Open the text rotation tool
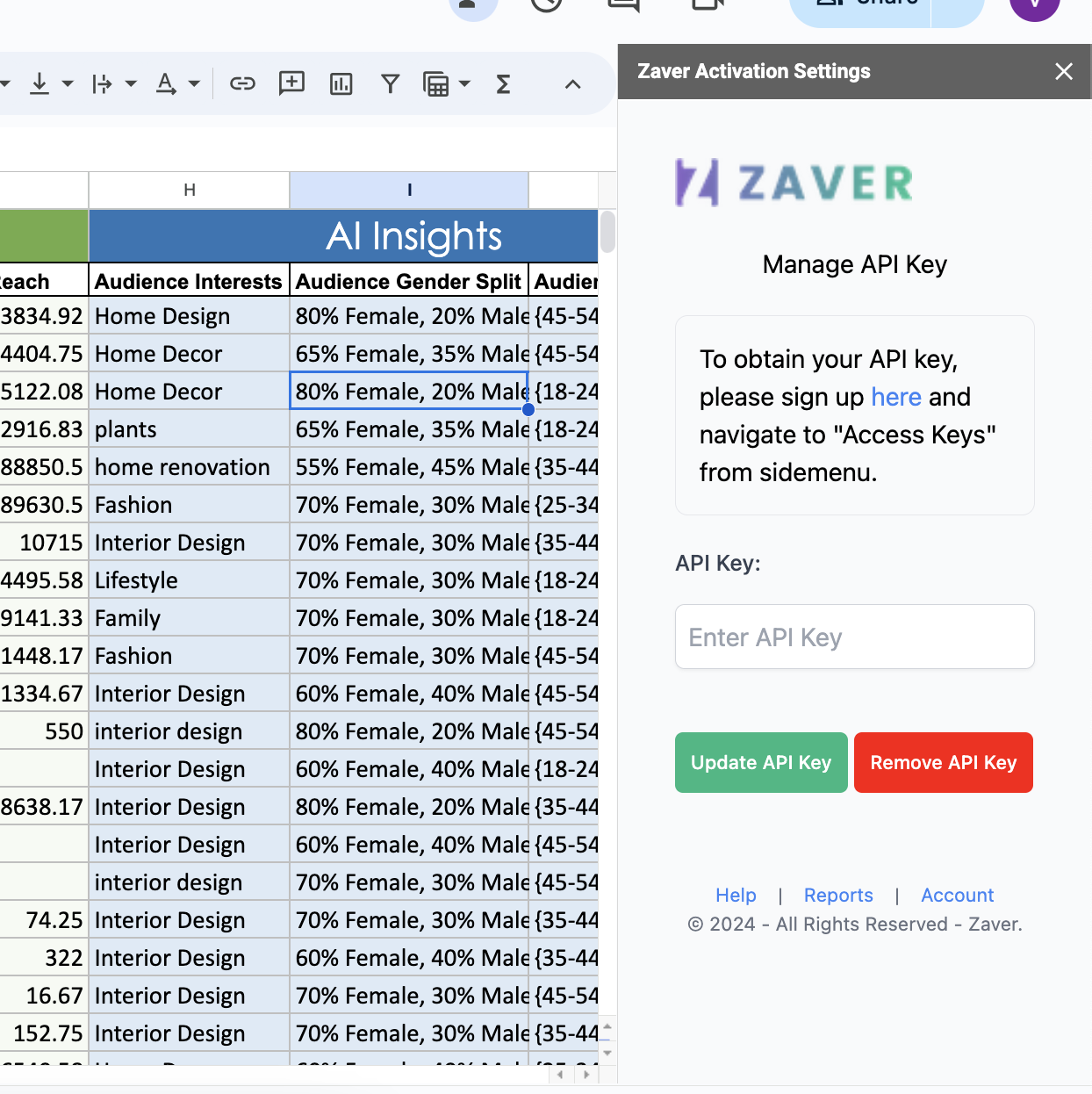The image size is (1092, 1094). coord(165,84)
